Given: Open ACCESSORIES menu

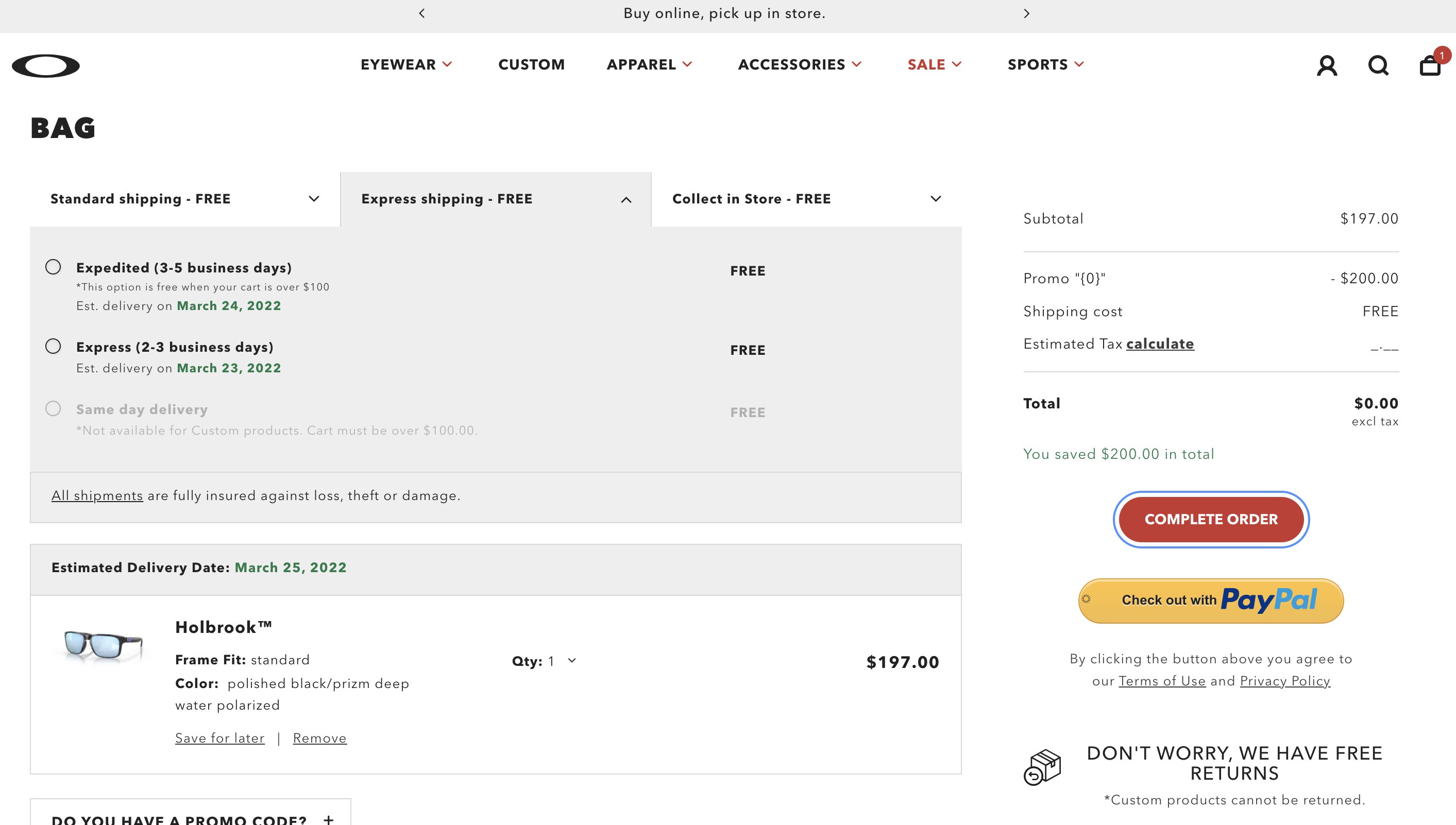Looking at the screenshot, I should click(x=800, y=64).
